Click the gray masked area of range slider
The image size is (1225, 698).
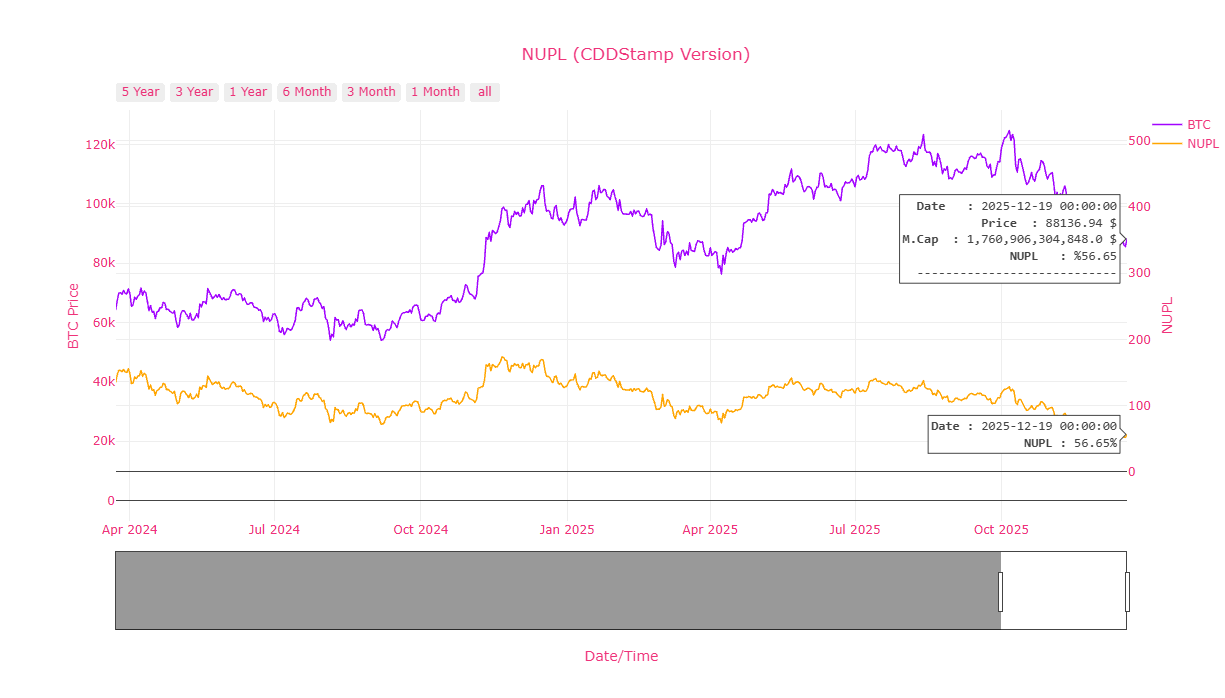(557, 590)
